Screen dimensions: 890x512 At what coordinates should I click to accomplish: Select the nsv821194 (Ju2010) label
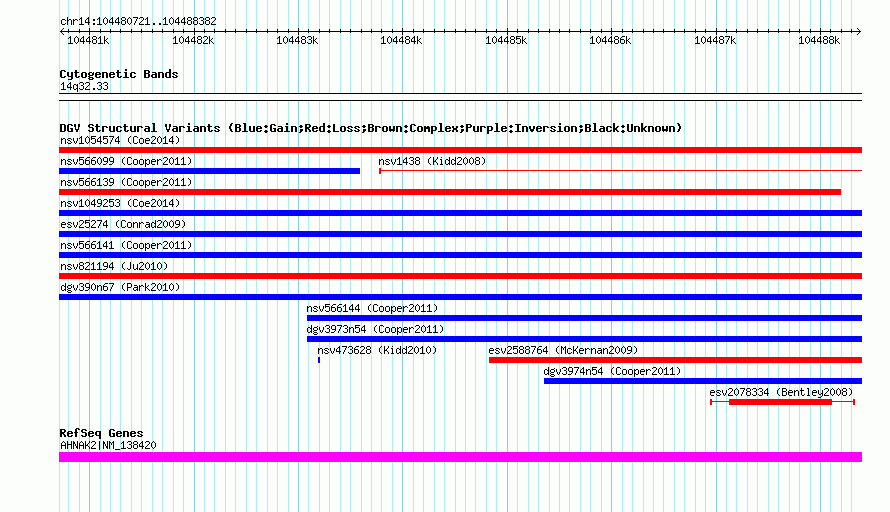coord(114,266)
